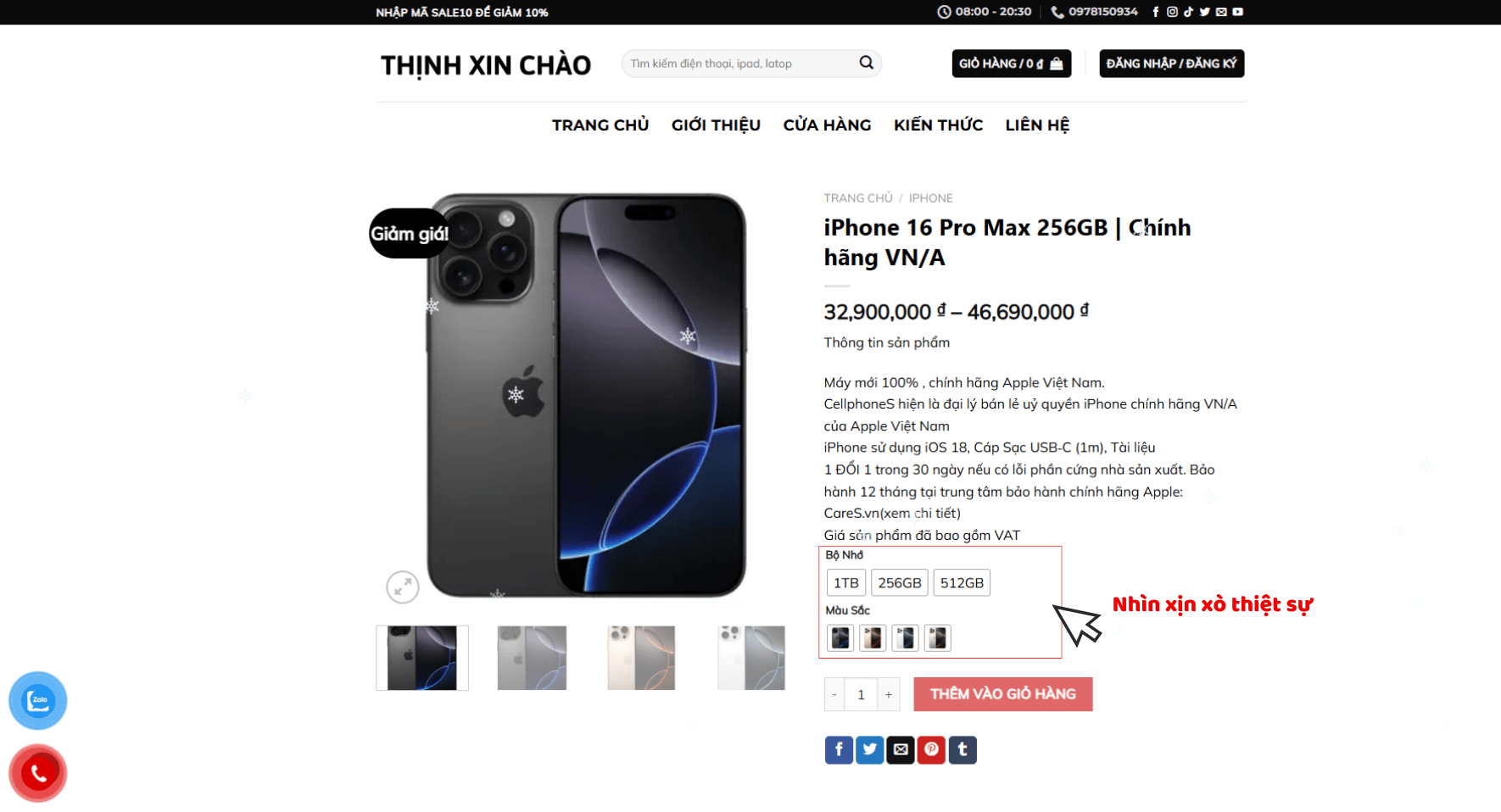Click THÊM VÀO GIỎ HÀNG button

pos(1003,694)
